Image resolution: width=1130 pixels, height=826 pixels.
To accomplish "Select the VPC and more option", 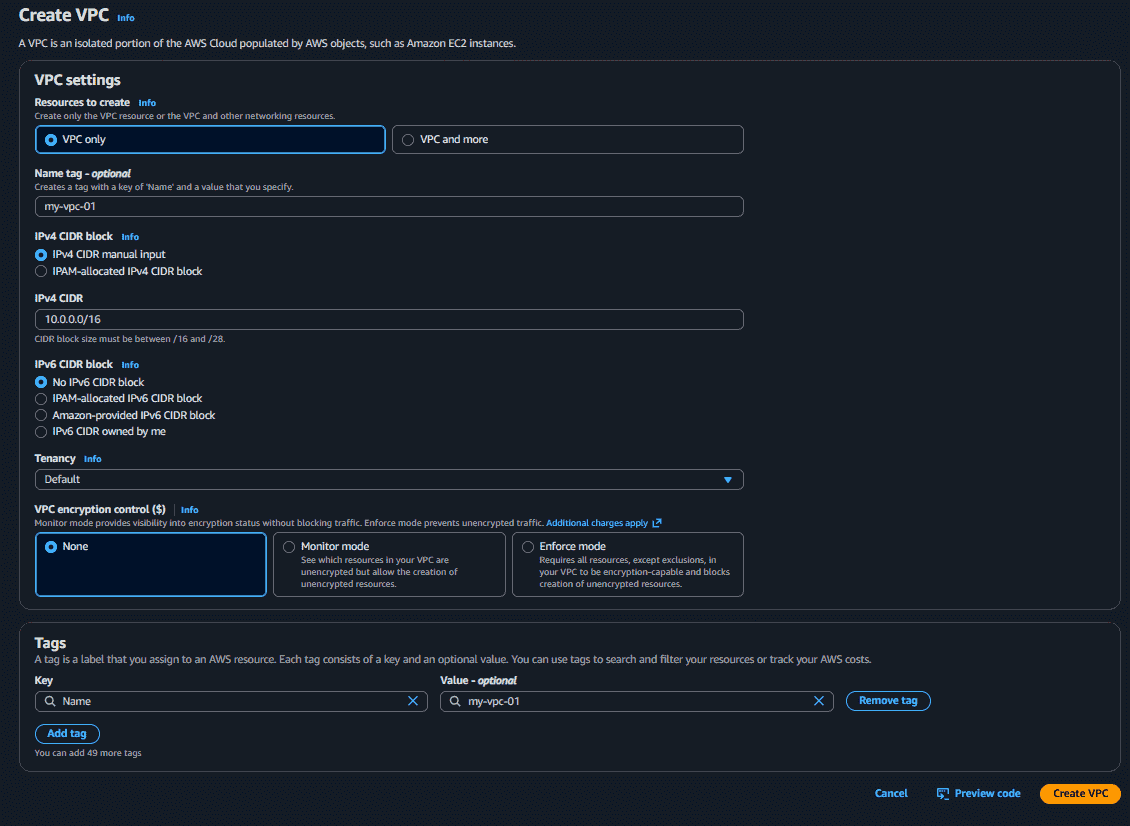I will point(567,139).
